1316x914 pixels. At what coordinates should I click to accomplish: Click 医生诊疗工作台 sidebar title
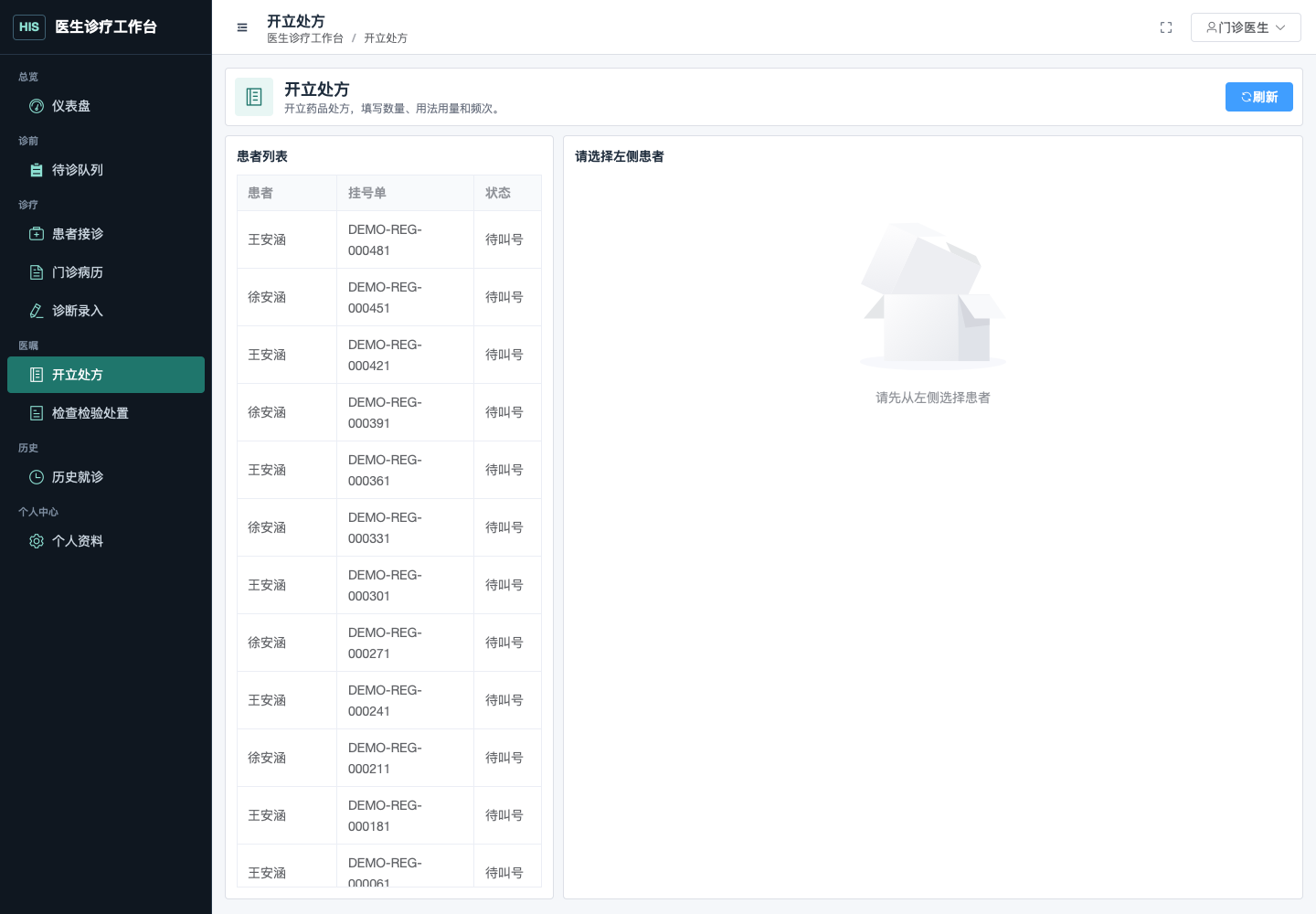pyautogui.click(x=106, y=27)
